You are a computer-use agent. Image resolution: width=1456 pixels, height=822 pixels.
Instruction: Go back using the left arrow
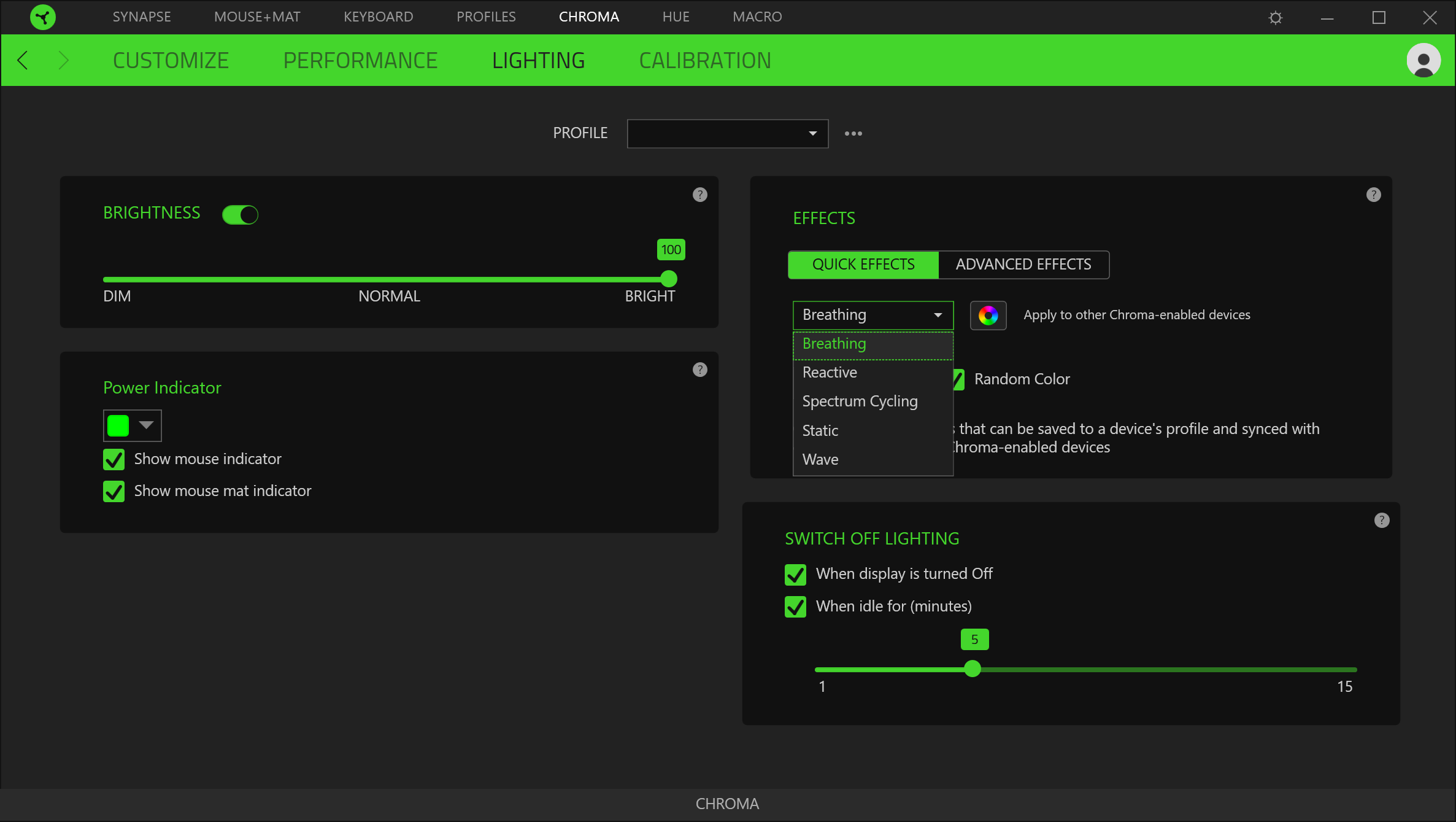click(23, 60)
